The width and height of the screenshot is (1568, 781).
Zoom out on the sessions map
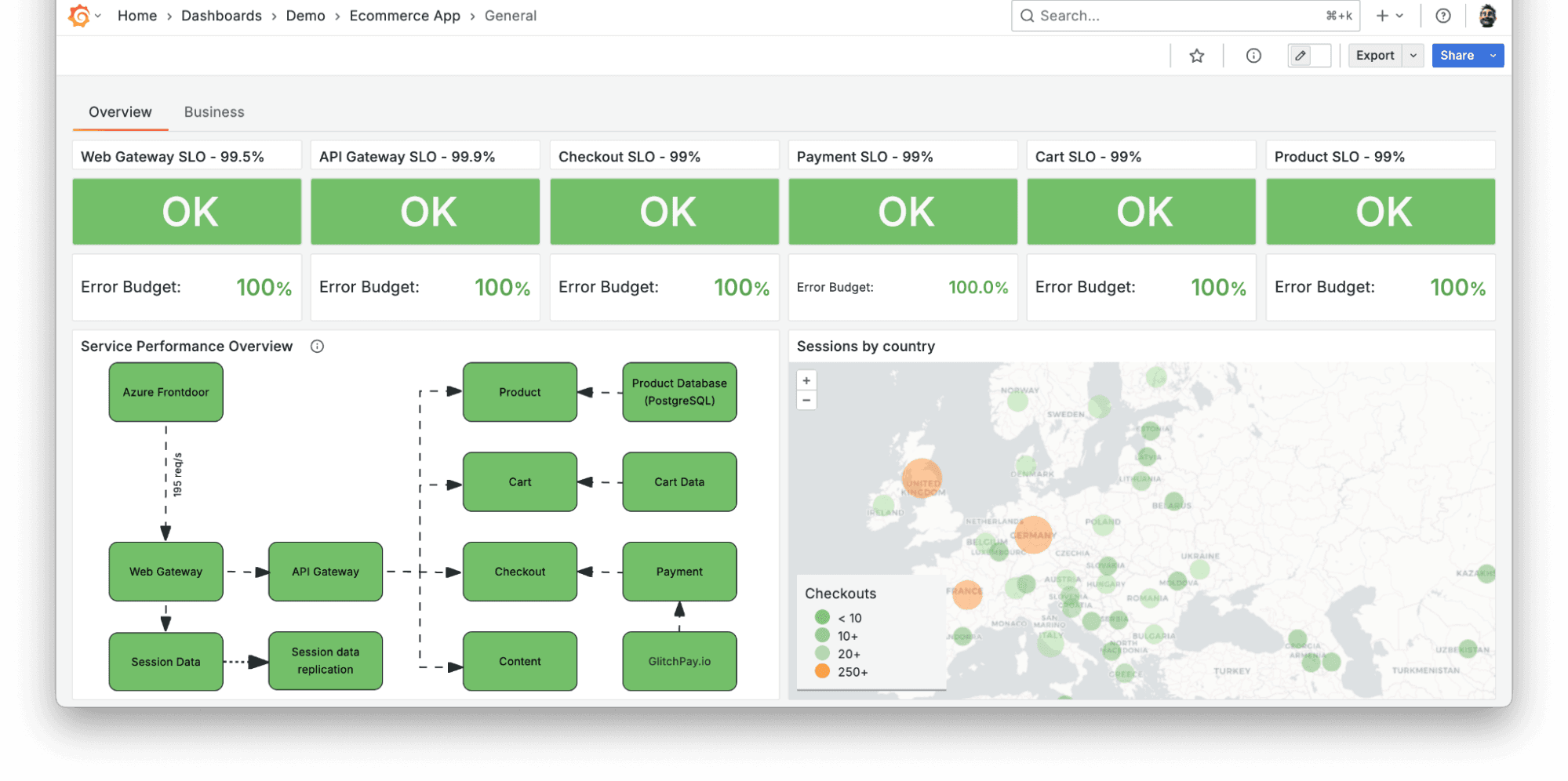coord(806,401)
